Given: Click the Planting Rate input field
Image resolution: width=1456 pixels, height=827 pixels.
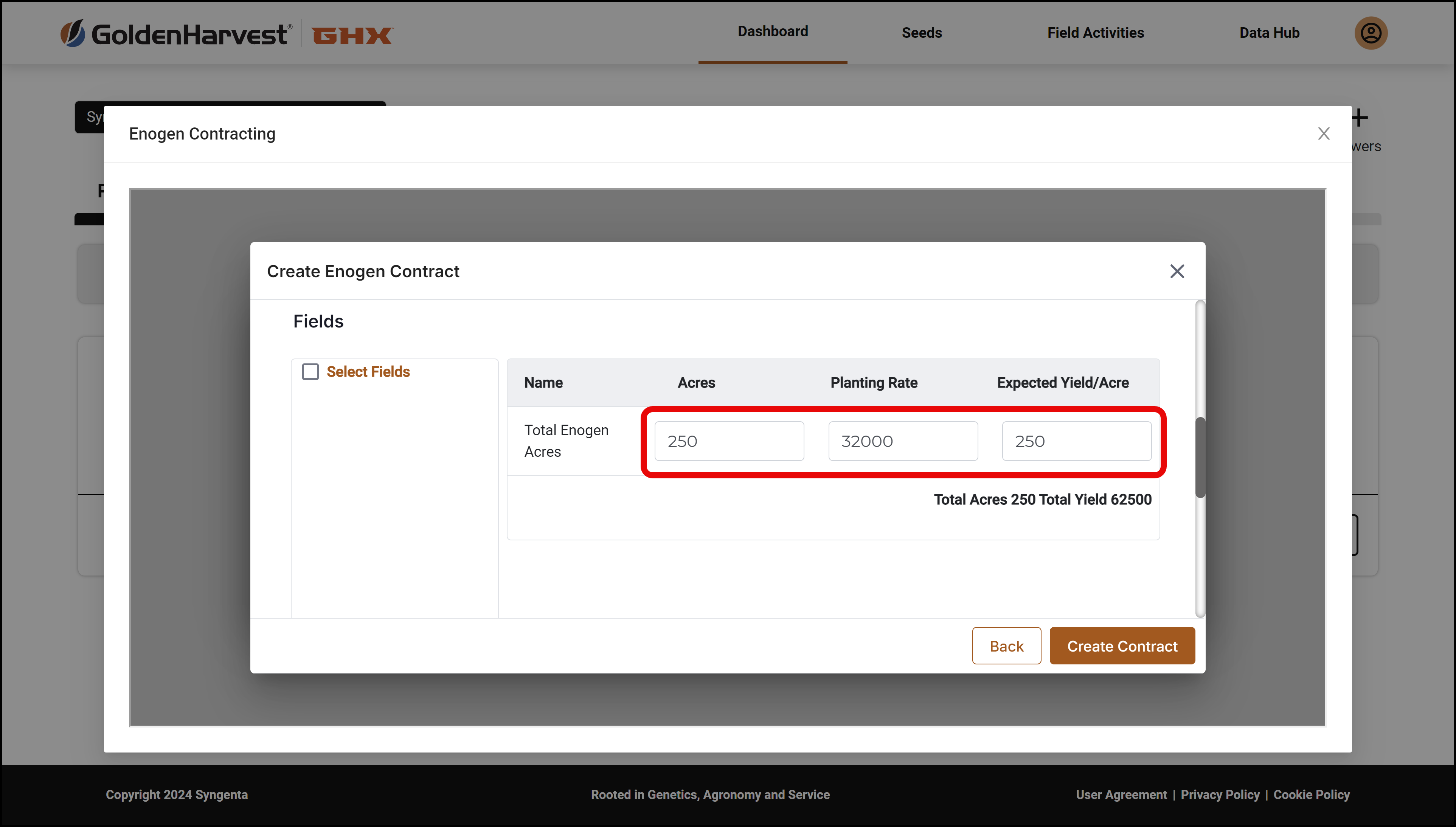Looking at the screenshot, I should pyautogui.click(x=903, y=441).
